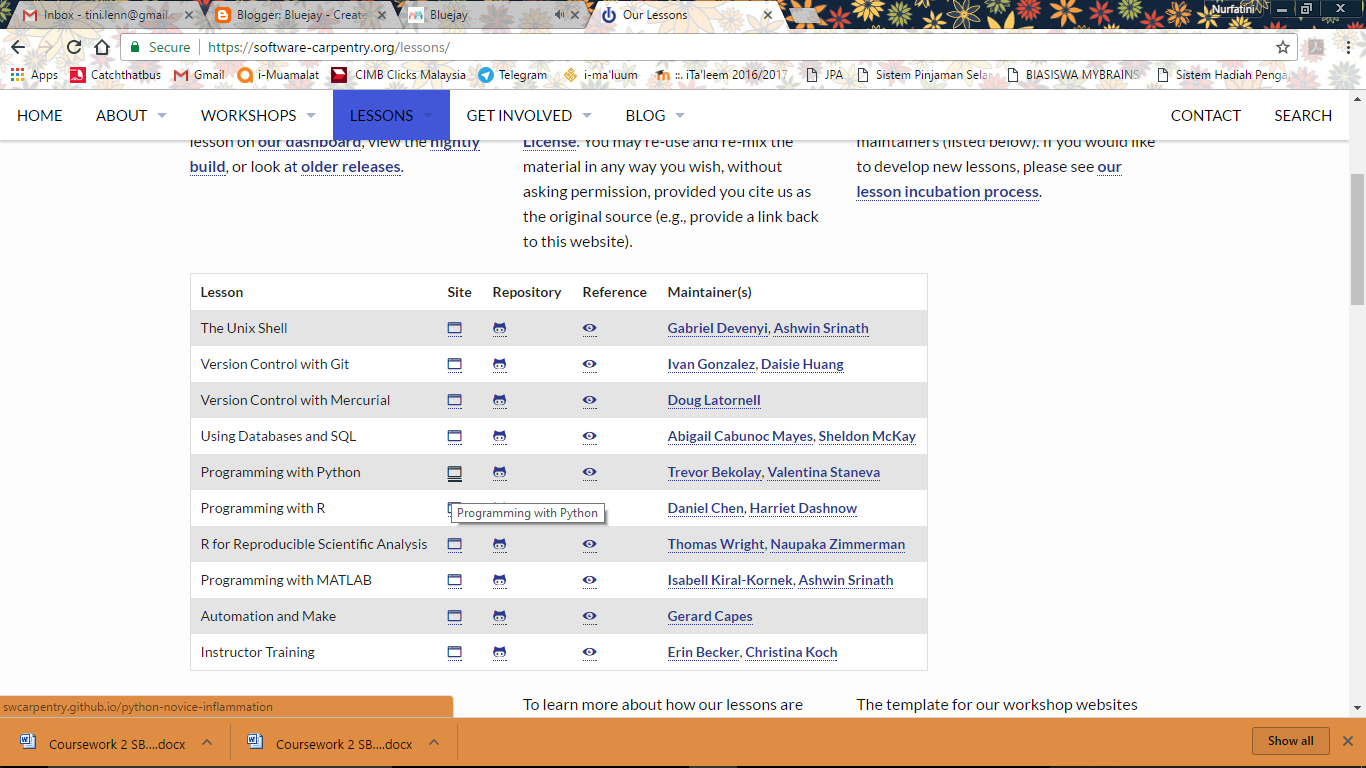The height and width of the screenshot is (768, 1366).
Task: Expand the ABOUT menu
Action: pyautogui.click(x=131, y=115)
